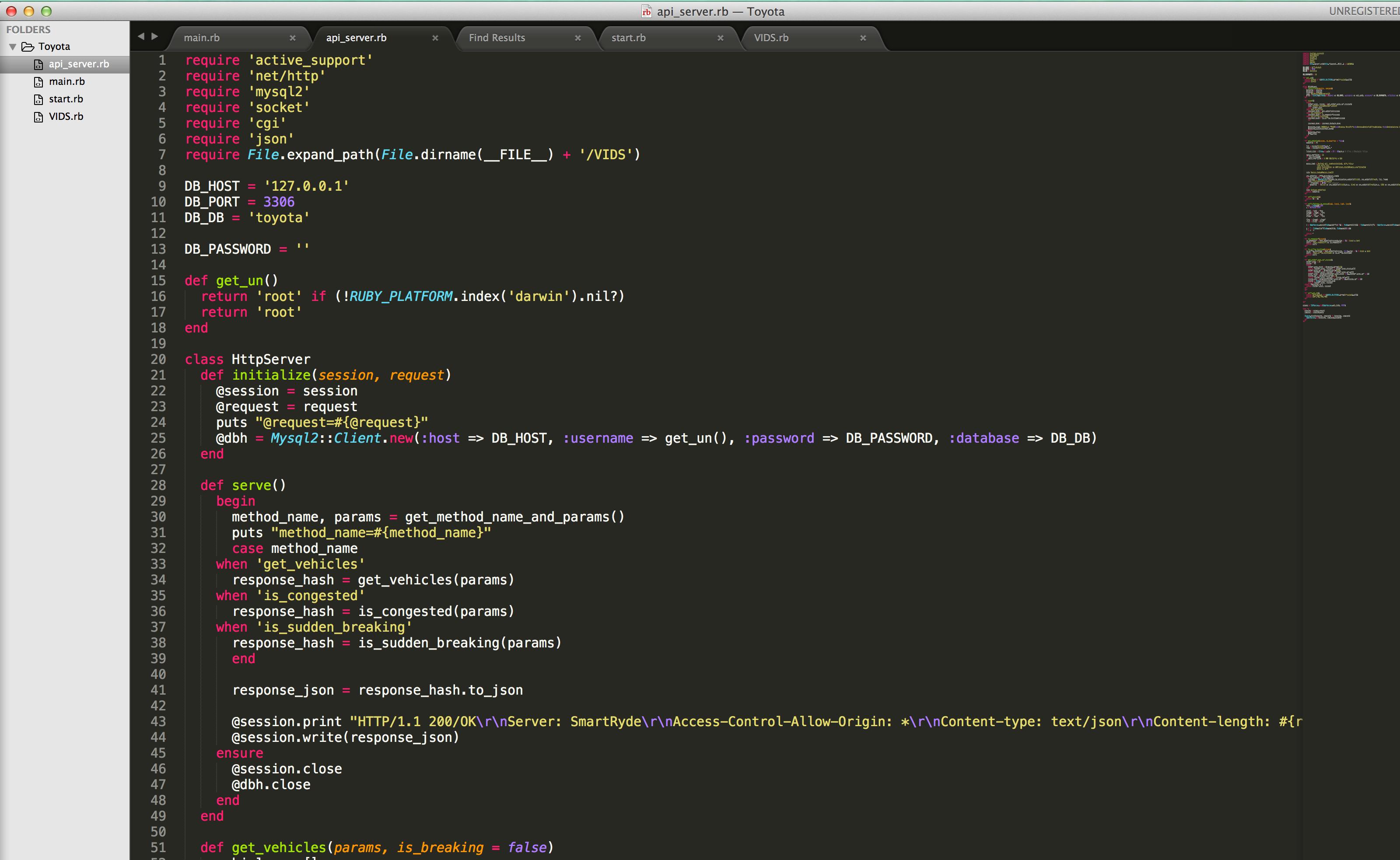Switch to the VIDS.rb tab
Screen dimensions: 1400x860
click(x=771, y=38)
